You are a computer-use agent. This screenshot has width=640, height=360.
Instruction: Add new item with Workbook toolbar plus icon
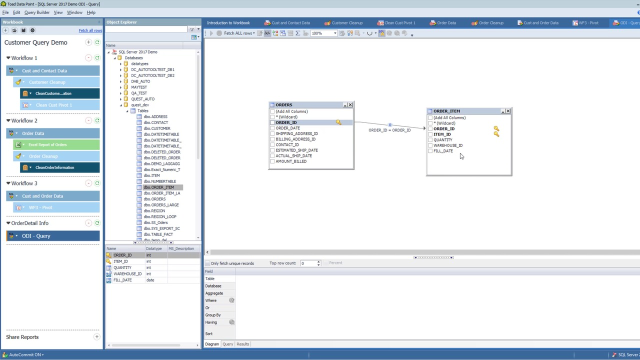6,31
